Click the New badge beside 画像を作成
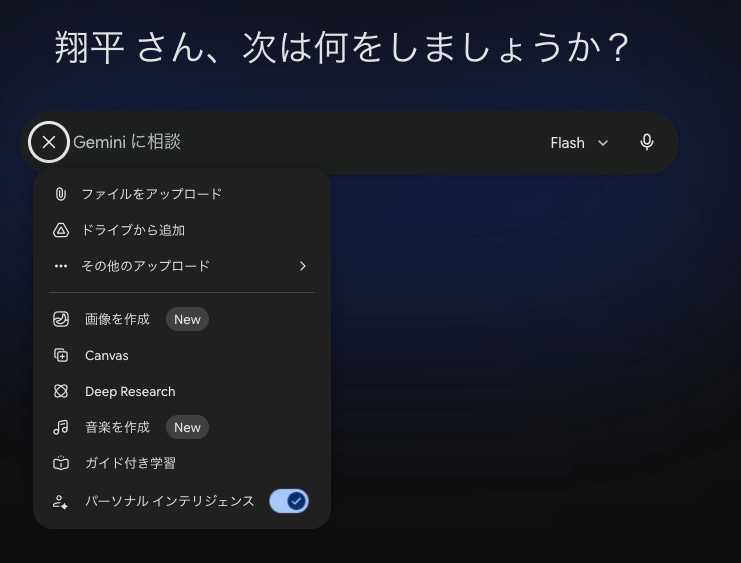Screen dimensions: 741x563 (x=187, y=319)
